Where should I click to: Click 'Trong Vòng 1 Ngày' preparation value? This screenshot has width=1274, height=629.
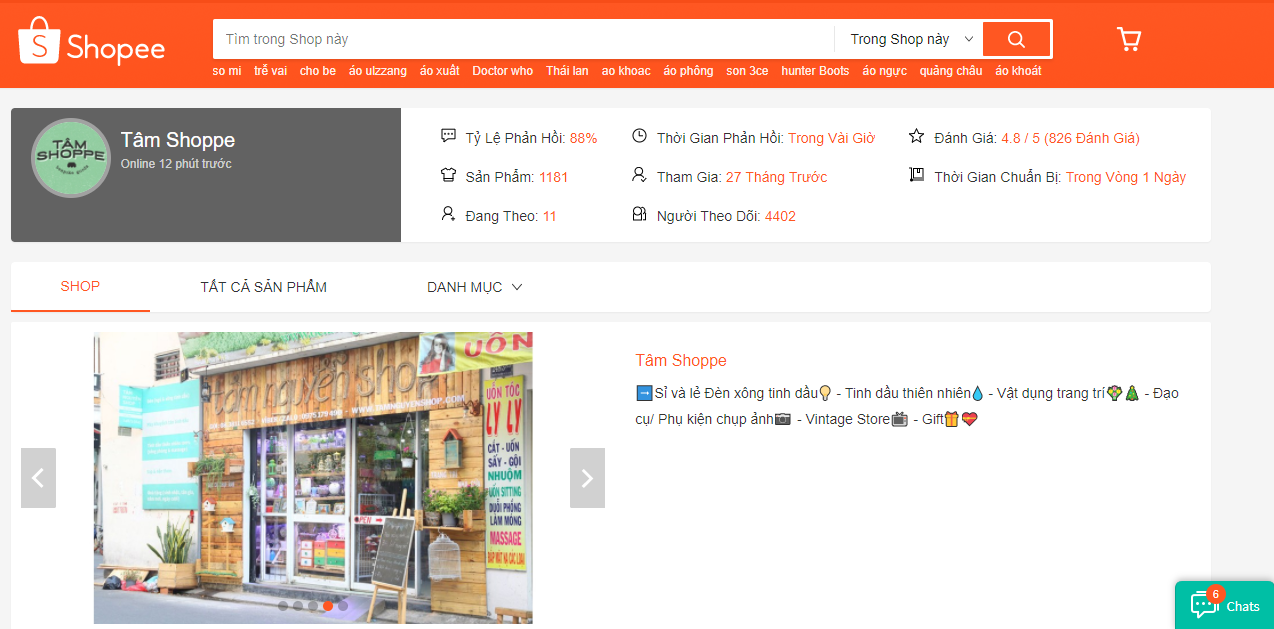1126,177
